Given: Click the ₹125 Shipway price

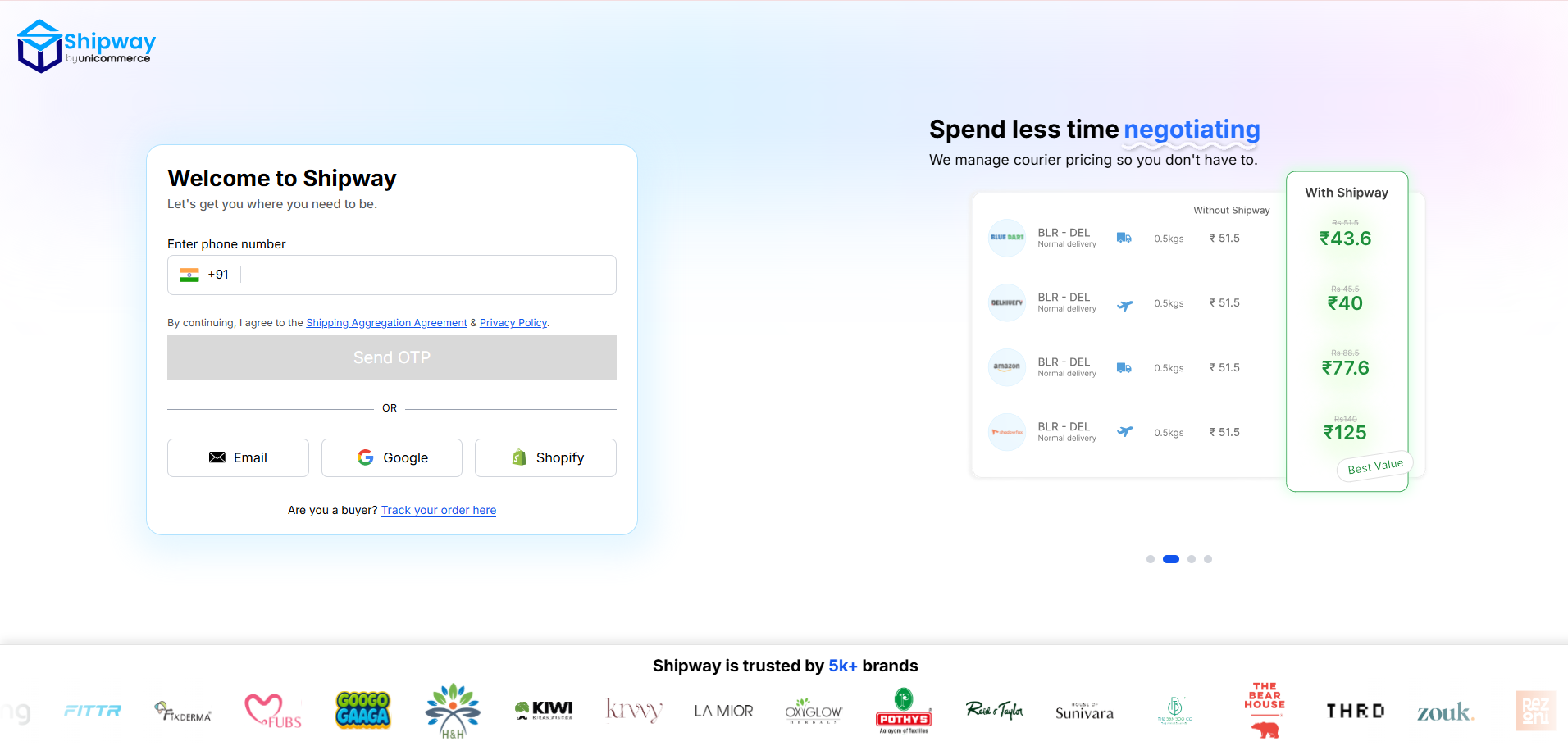Looking at the screenshot, I should pyautogui.click(x=1346, y=433).
